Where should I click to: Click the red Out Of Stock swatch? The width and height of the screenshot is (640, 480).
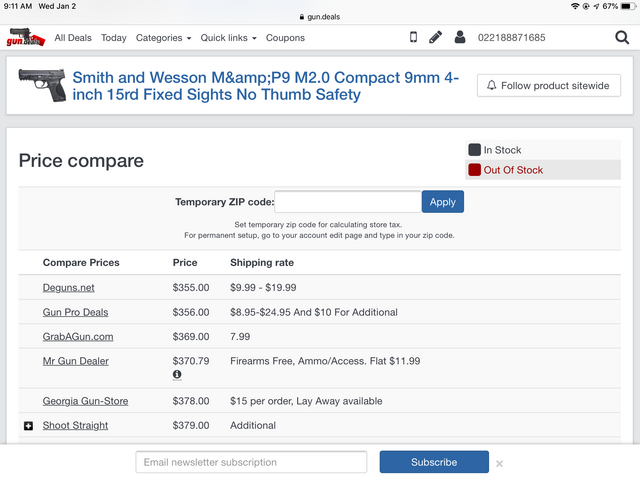click(474, 170)
